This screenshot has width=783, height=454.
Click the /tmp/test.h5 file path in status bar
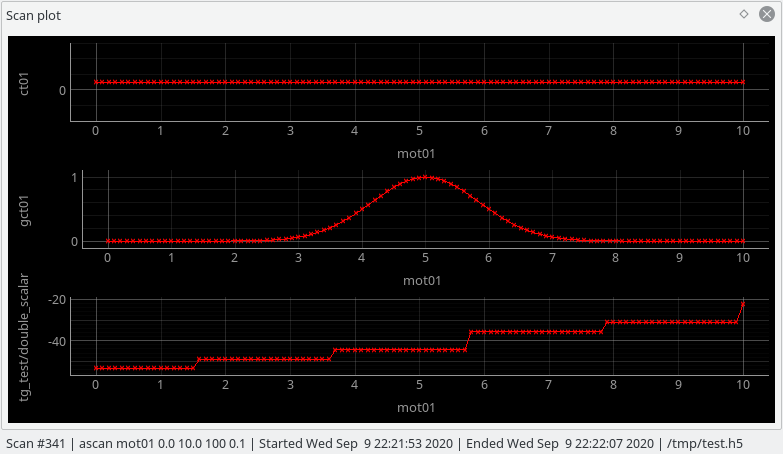point(705,444)
